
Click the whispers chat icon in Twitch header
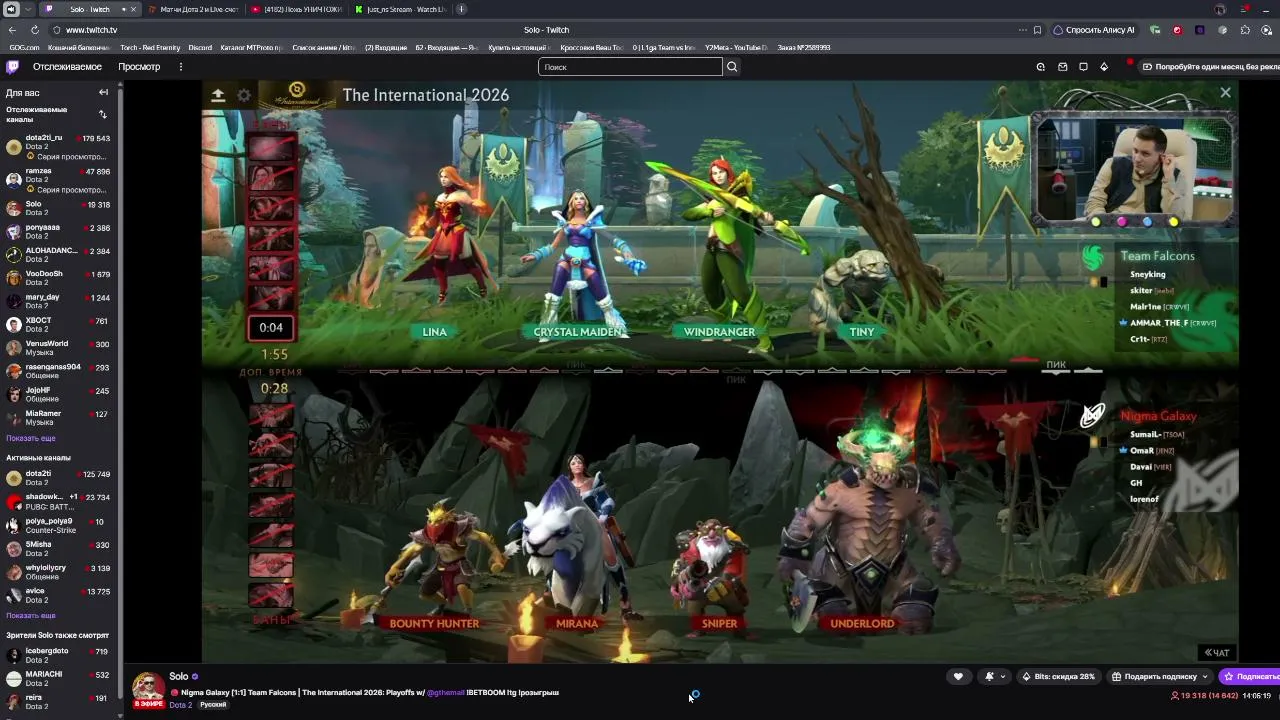[1083, 67]
